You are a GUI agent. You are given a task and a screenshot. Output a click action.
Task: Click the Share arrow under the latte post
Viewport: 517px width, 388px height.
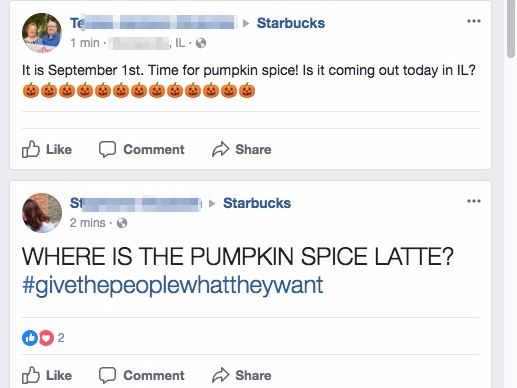[220, 375]
